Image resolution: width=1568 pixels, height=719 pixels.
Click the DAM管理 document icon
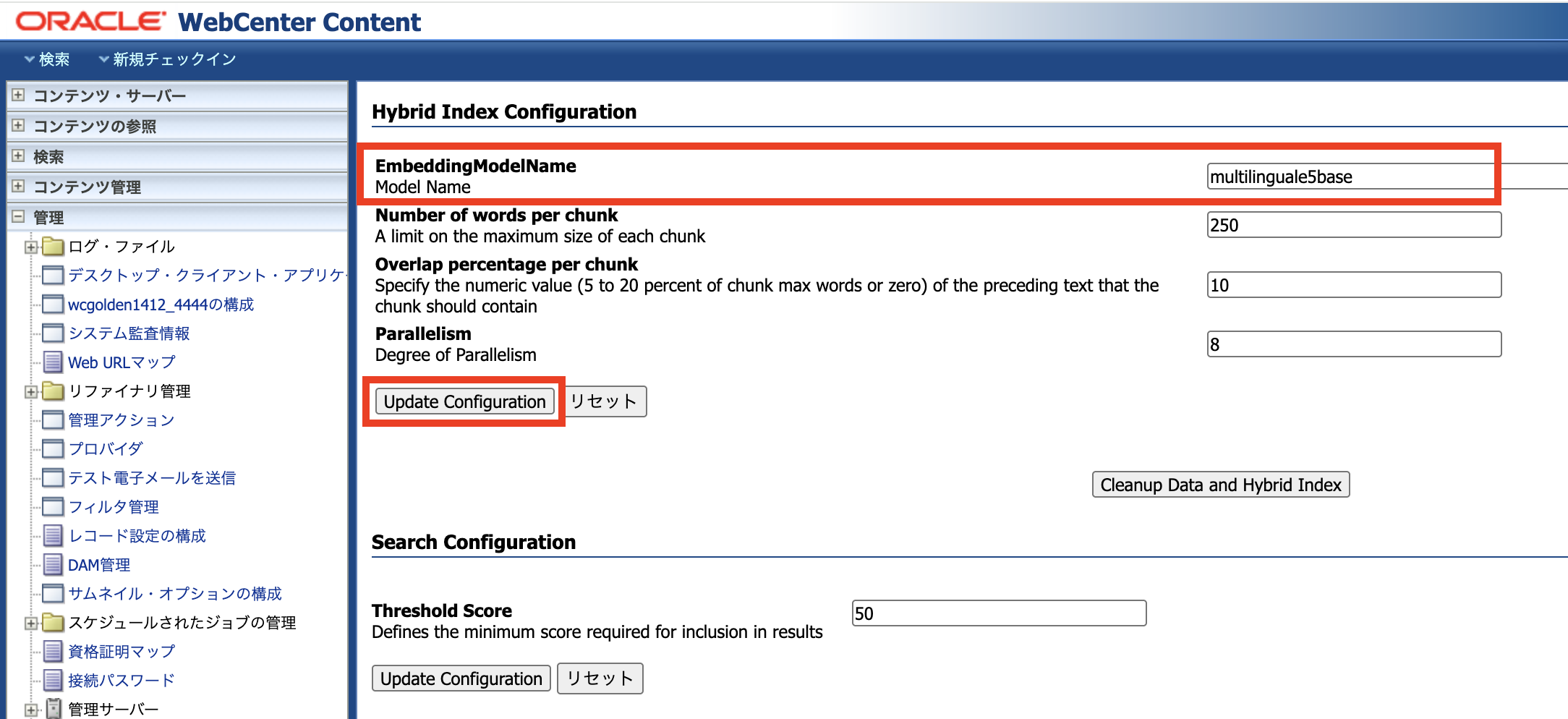[x=53, y=565]
